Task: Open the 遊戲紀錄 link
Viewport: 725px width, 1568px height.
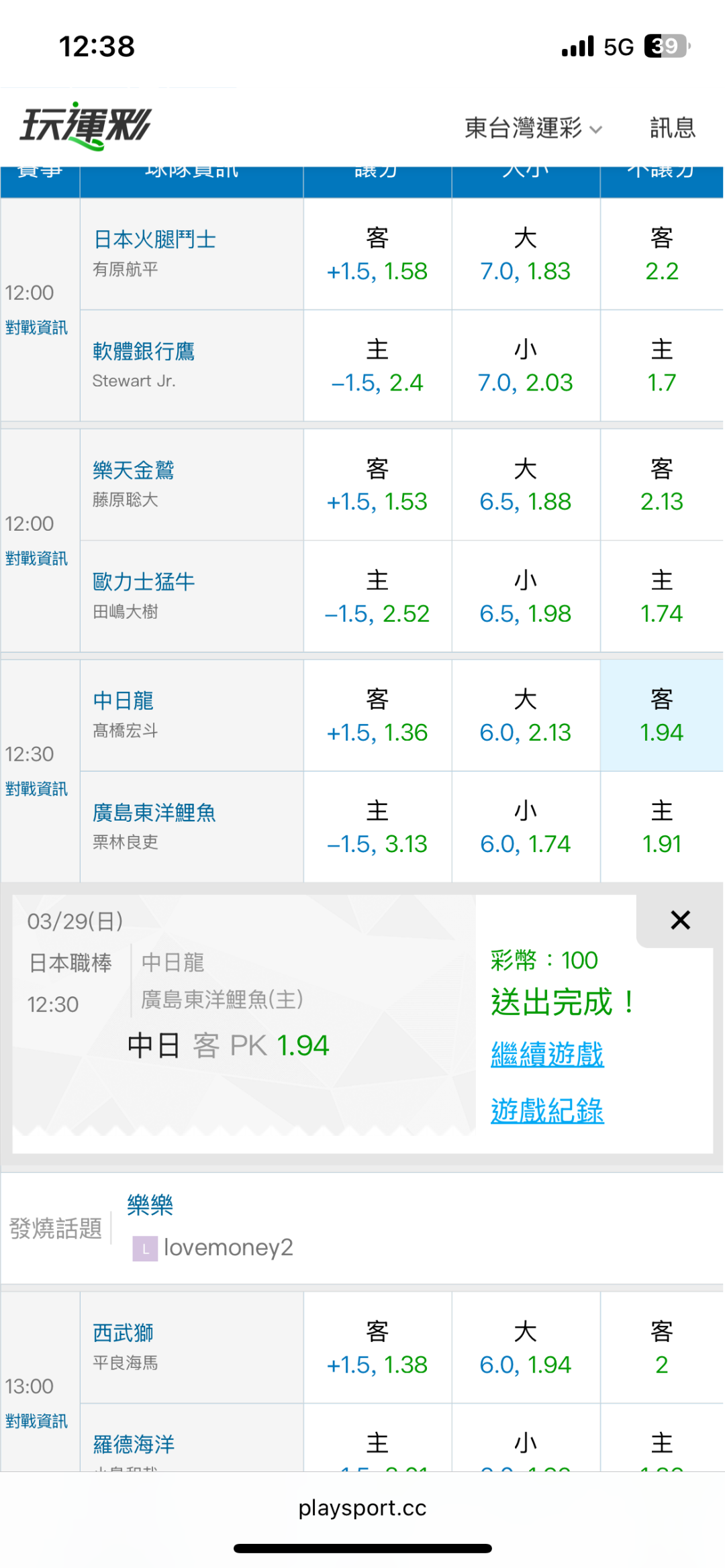Action: click(x=547, y=1110)
